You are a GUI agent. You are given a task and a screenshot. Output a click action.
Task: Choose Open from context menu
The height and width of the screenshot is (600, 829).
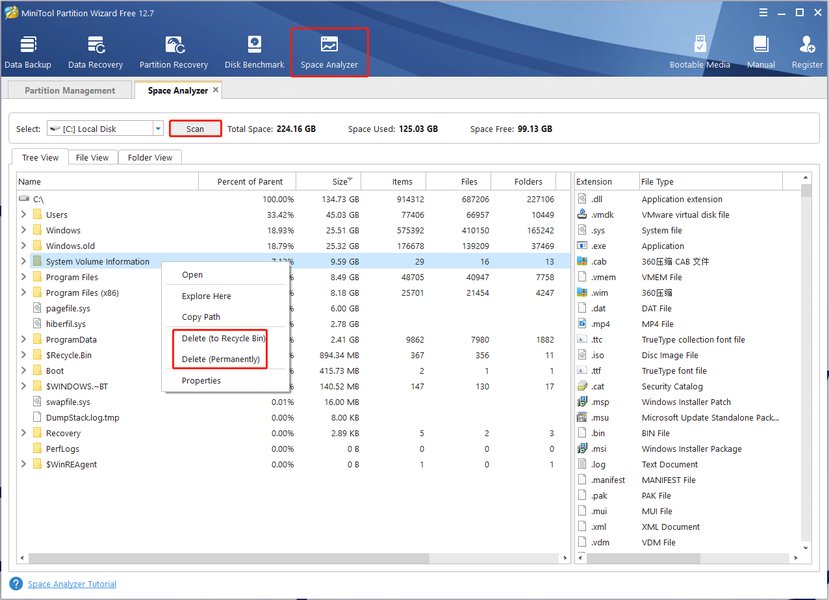[x=226, y=275]
